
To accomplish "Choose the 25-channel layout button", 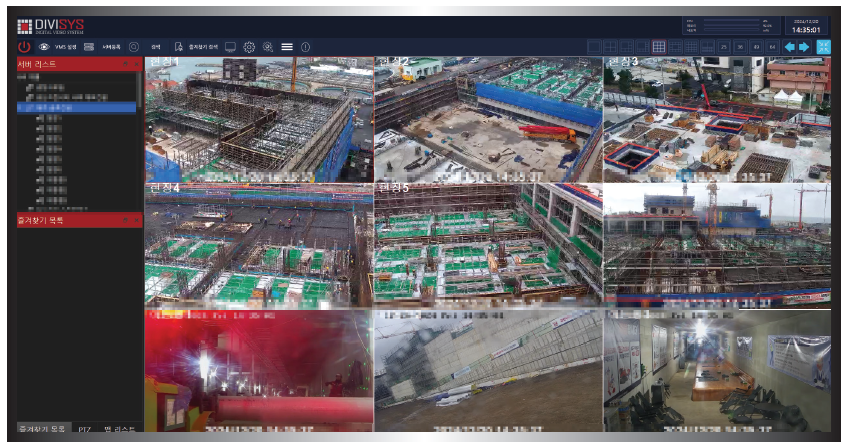I will (x=724, y=46).
